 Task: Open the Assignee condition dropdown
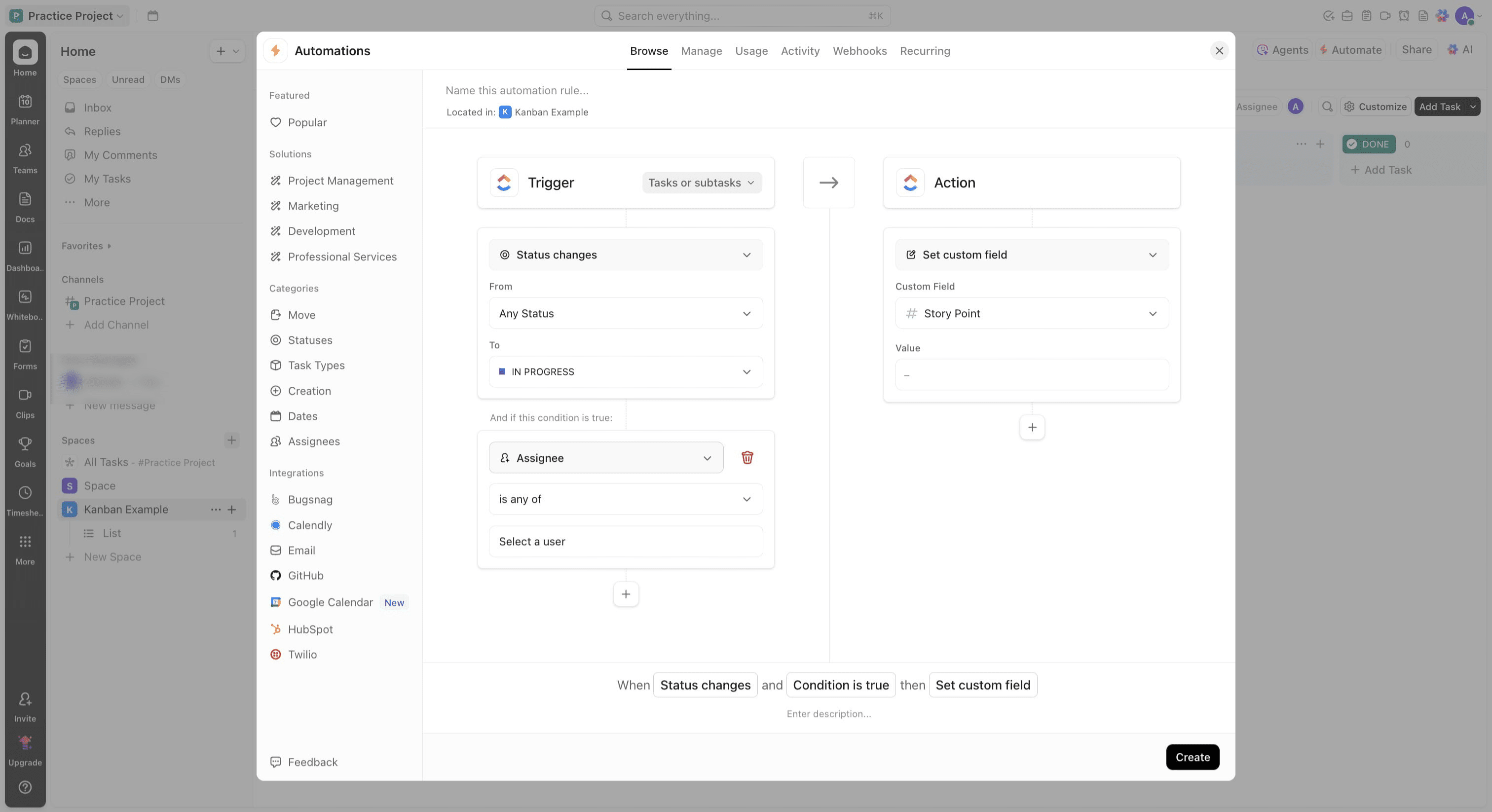point(606,457)
